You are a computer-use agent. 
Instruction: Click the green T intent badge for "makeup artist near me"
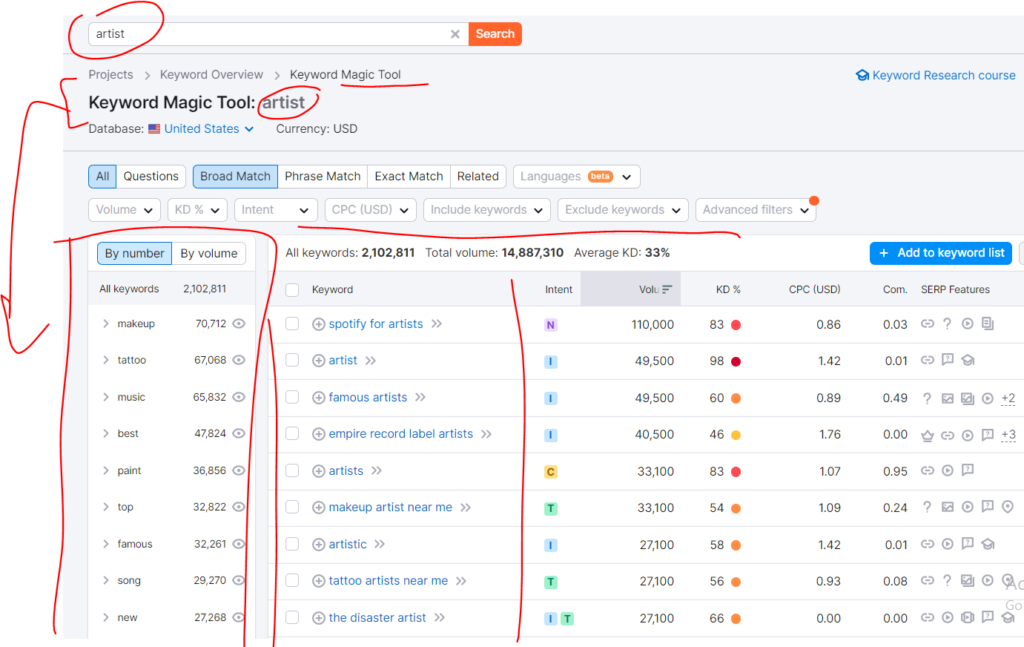tap(551, 507)
